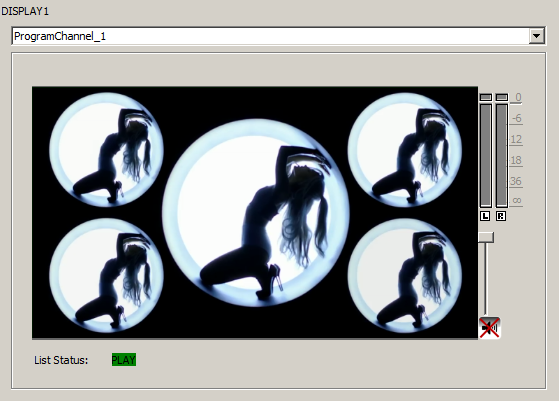
Task: Click the bottom-right circle in video preview
Action: [405, 276]
